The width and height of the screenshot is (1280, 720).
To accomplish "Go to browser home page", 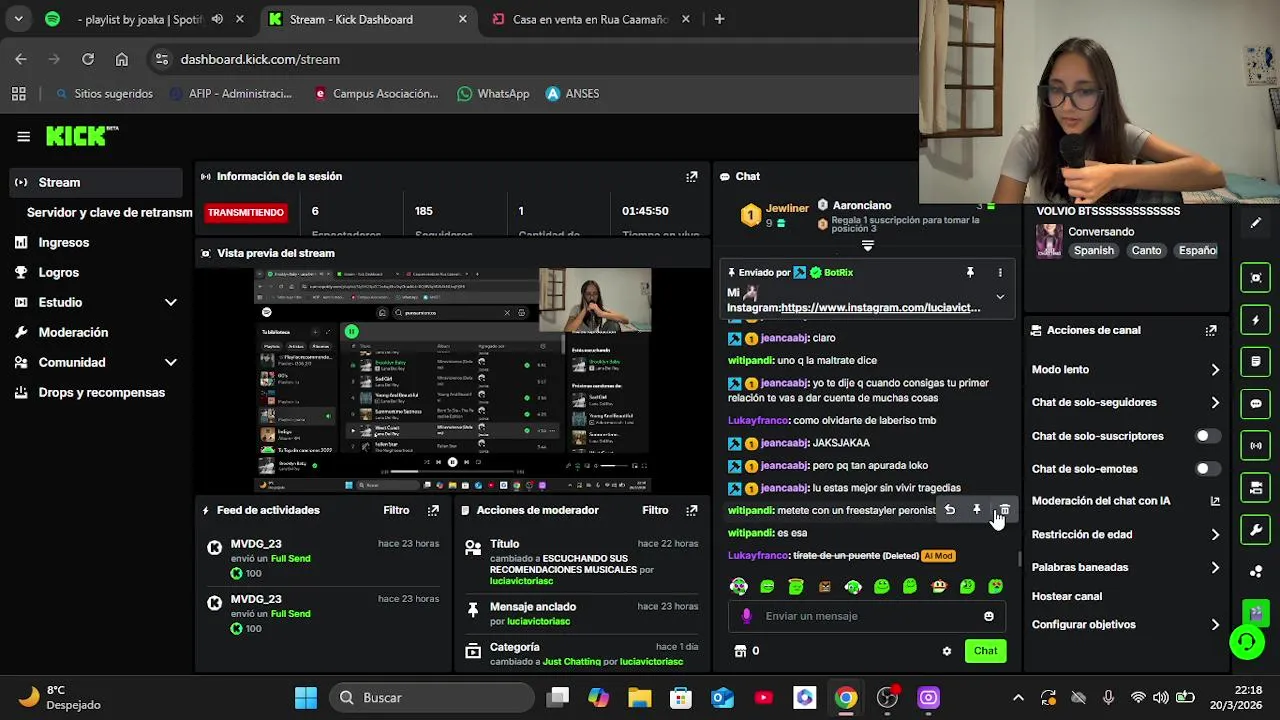I will [x=122, y=59].
